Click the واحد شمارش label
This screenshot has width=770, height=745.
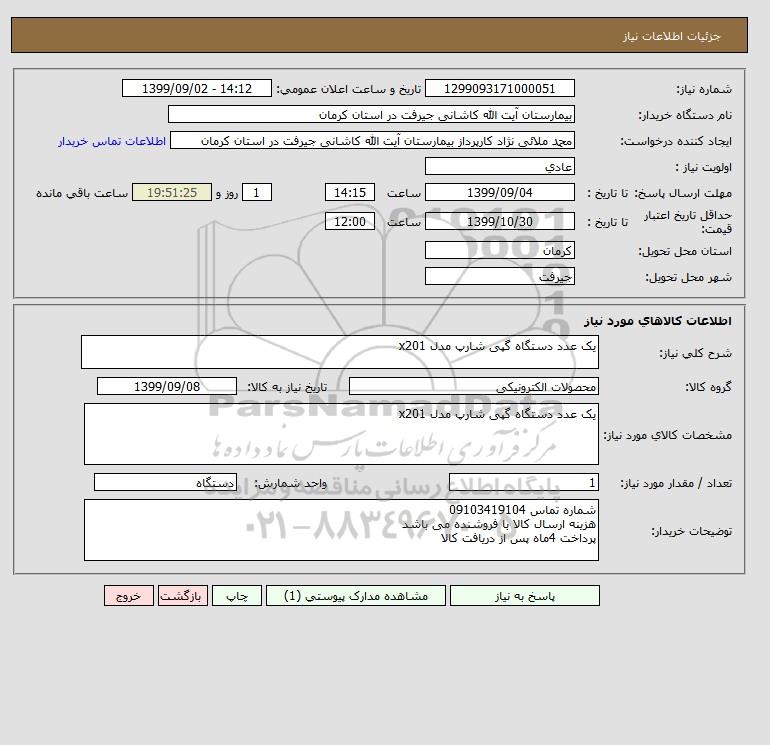tap(290, 483)
